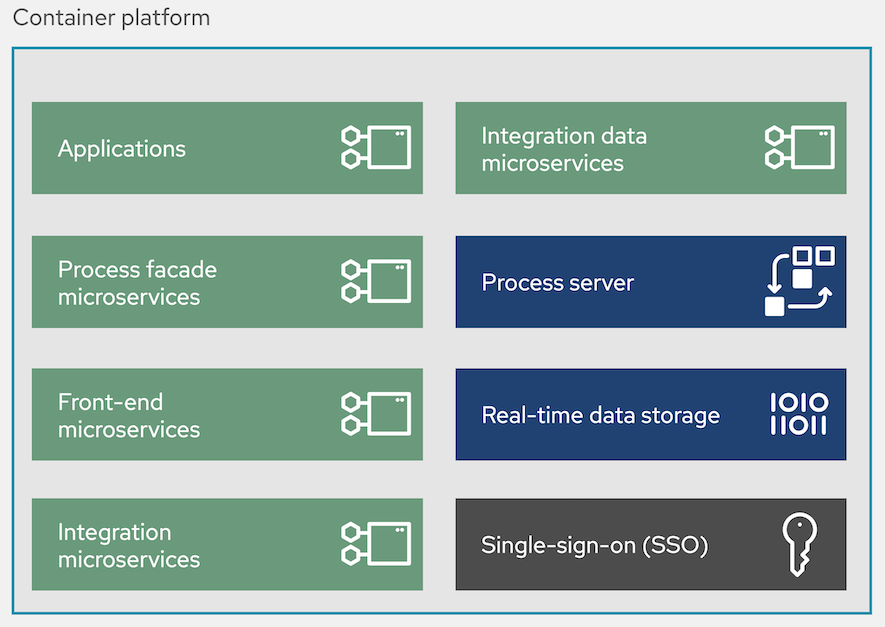Select the Integration microservices label text
The image size is (885, 627).
point(129,546)
